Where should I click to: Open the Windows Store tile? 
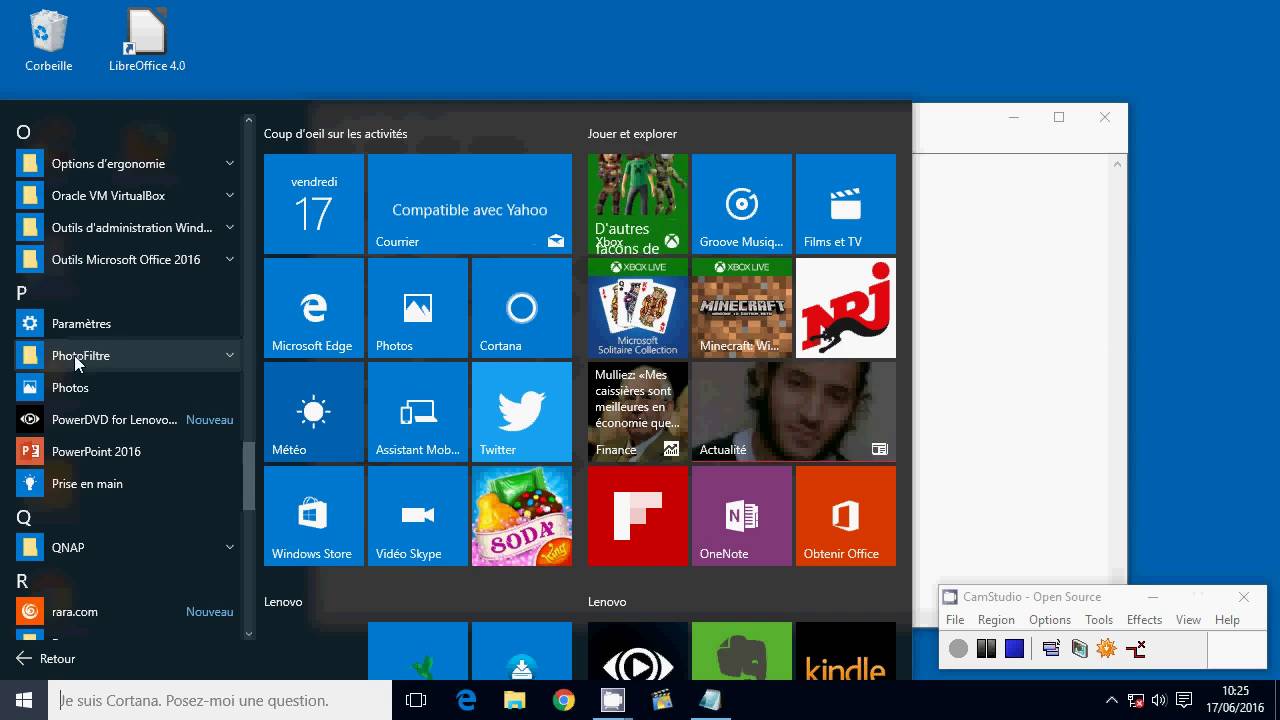point(314,516)
